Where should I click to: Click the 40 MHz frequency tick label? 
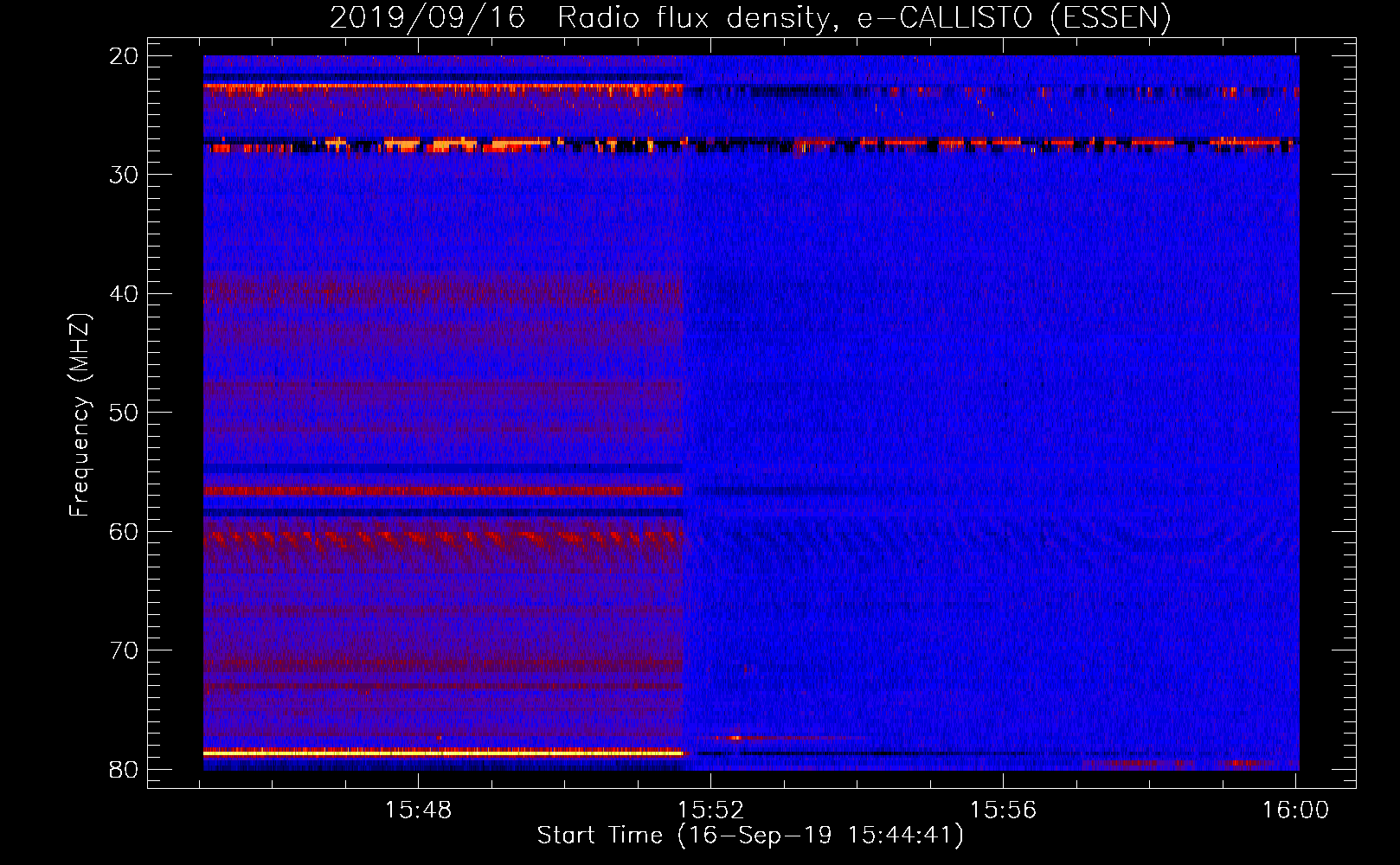pos(125,294)
